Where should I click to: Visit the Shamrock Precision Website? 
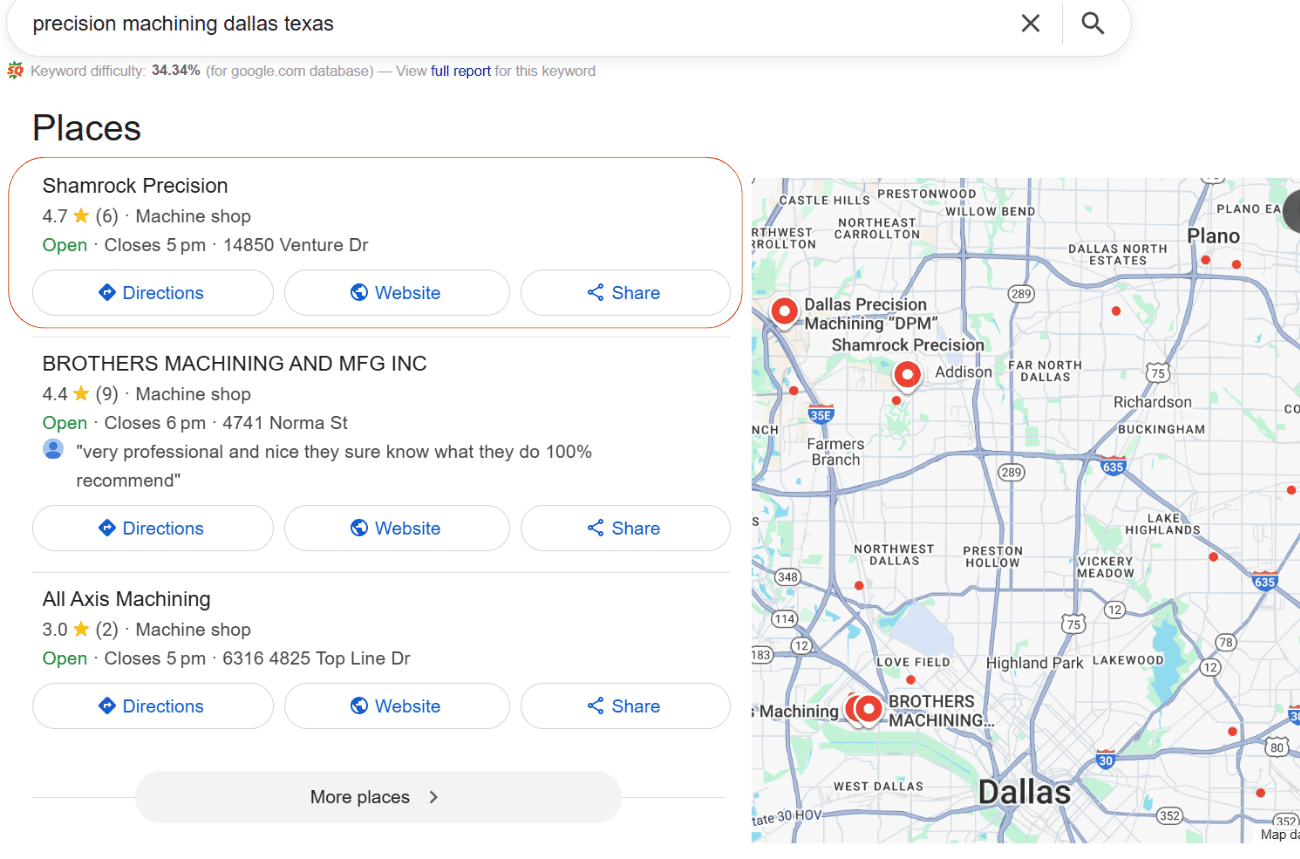point(397,293)
